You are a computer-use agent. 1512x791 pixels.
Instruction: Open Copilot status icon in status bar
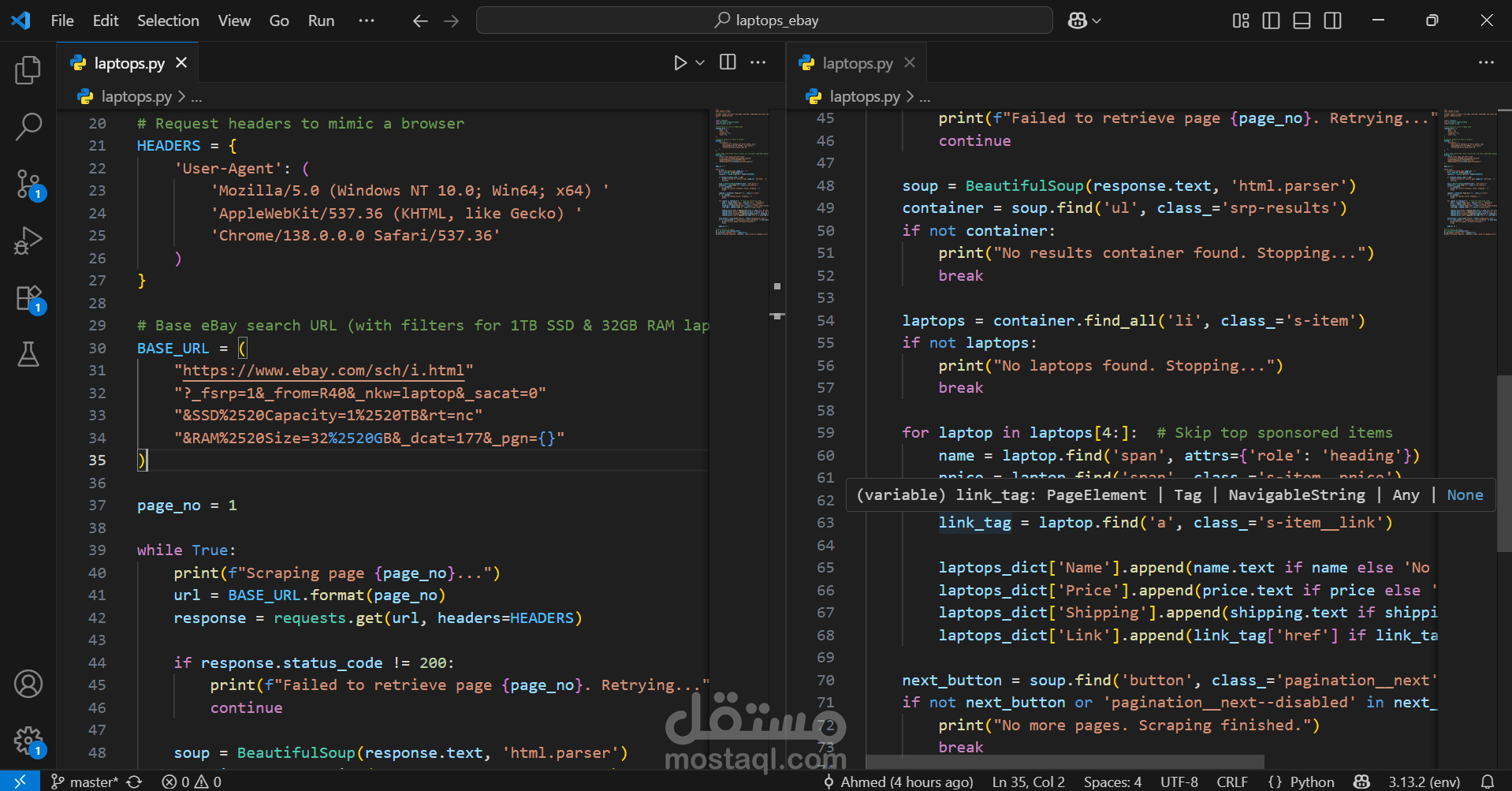[x=1361, y=782]
